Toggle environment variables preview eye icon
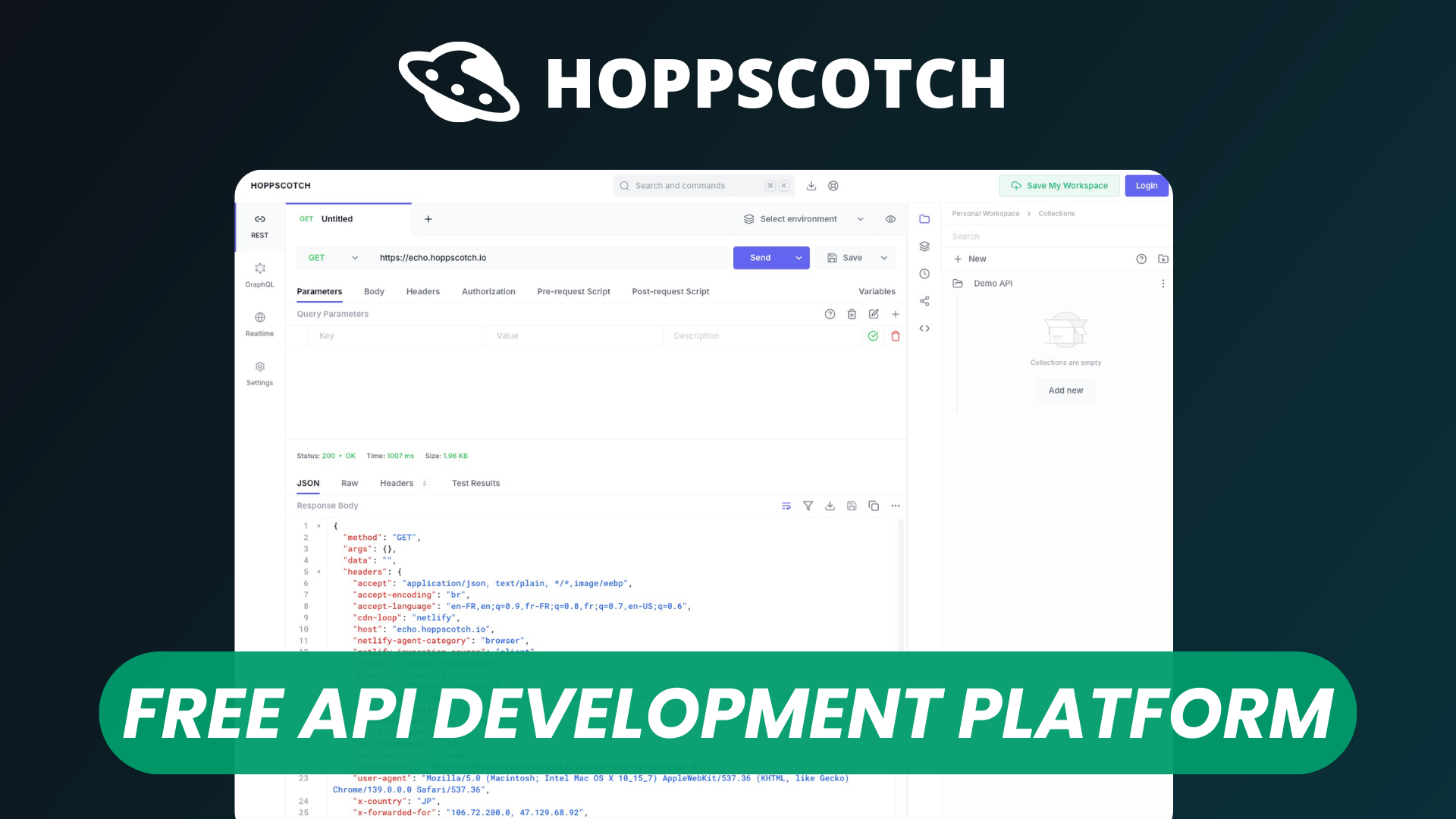 point(890,219)
